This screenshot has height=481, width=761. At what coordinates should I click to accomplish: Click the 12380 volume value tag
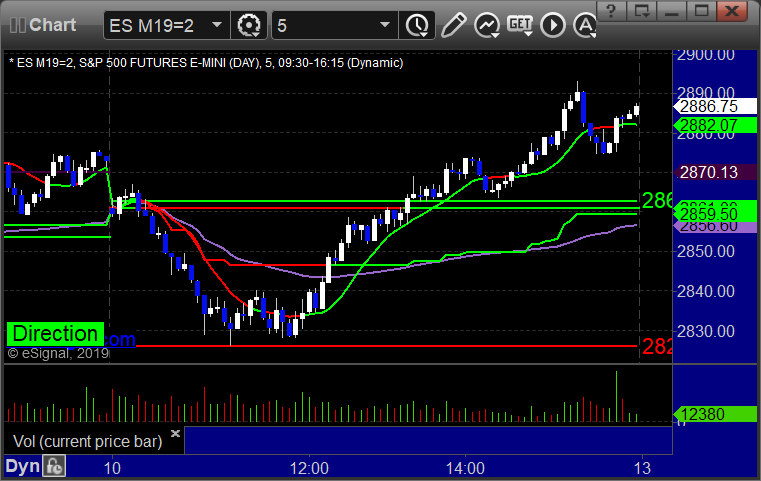click(715, 414)
